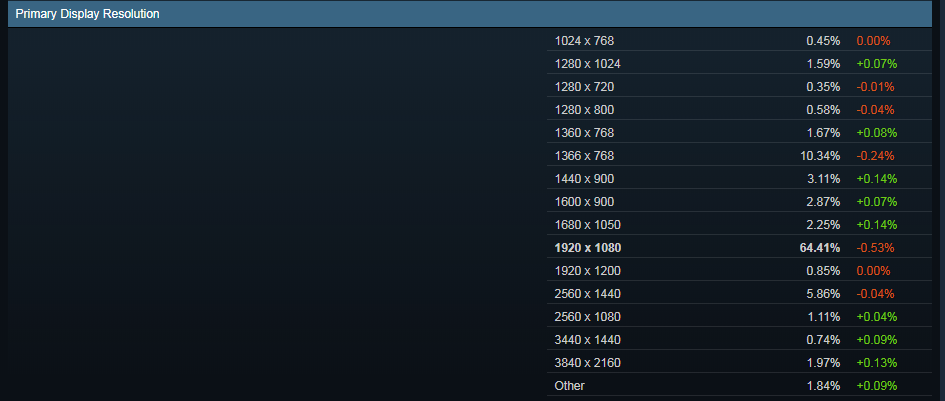The height and width of the screenshot is (401, 945).
Task: Click the 3440 x 1440 resolution label
Action: click(x=587, y=340)
